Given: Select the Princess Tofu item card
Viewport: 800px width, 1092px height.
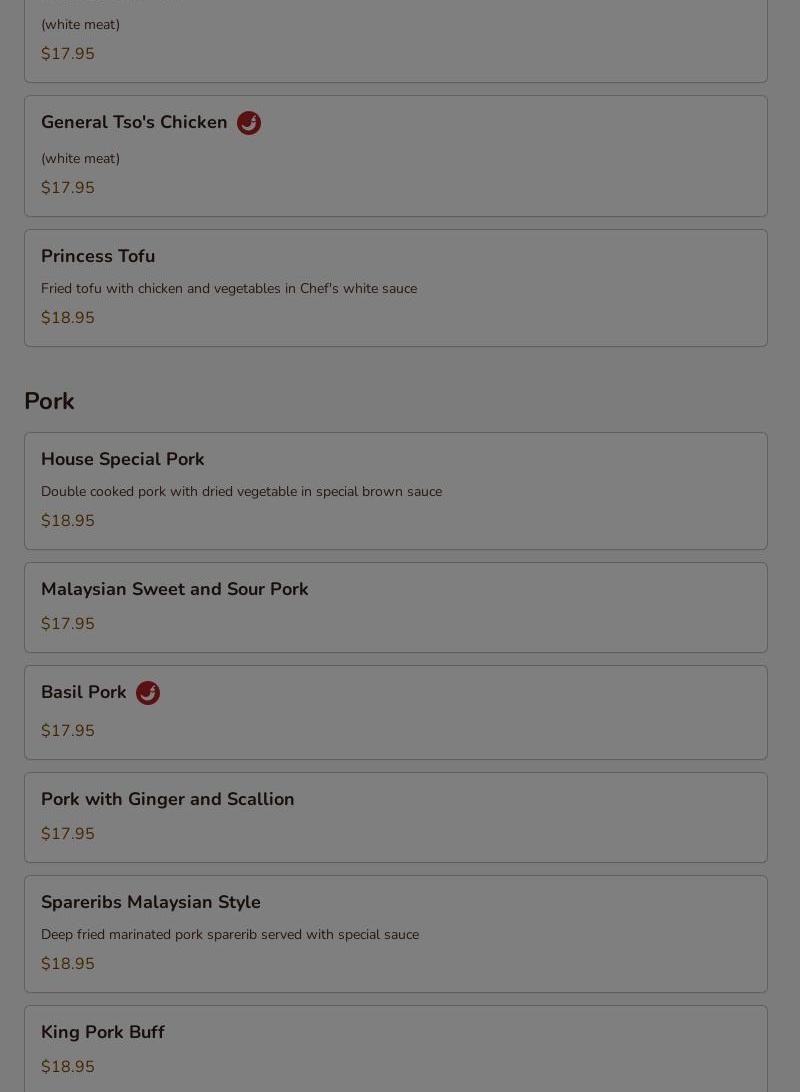Looking at the screenshot, I should tap(395, 288).
